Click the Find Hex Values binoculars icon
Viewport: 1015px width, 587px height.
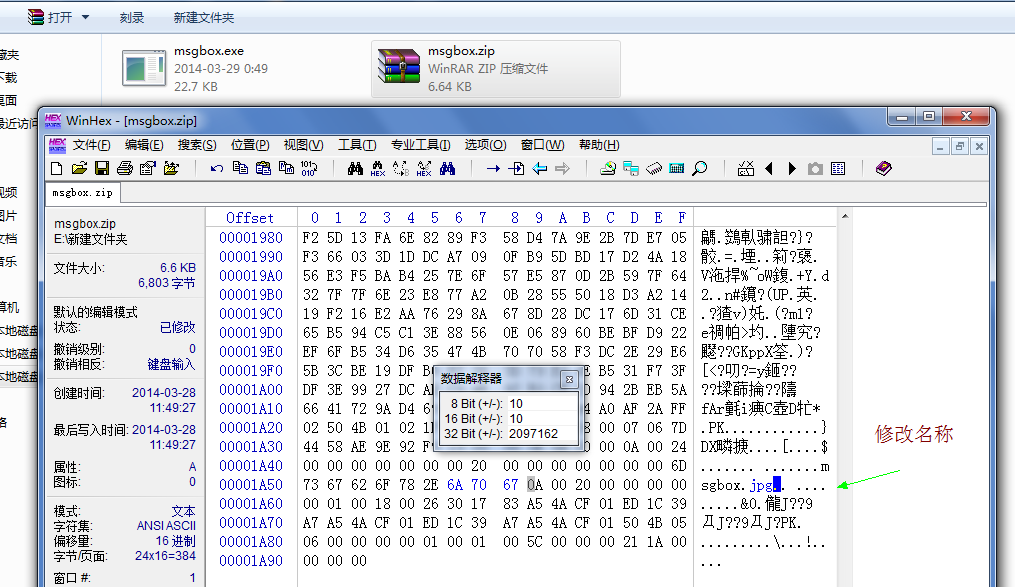378,169
